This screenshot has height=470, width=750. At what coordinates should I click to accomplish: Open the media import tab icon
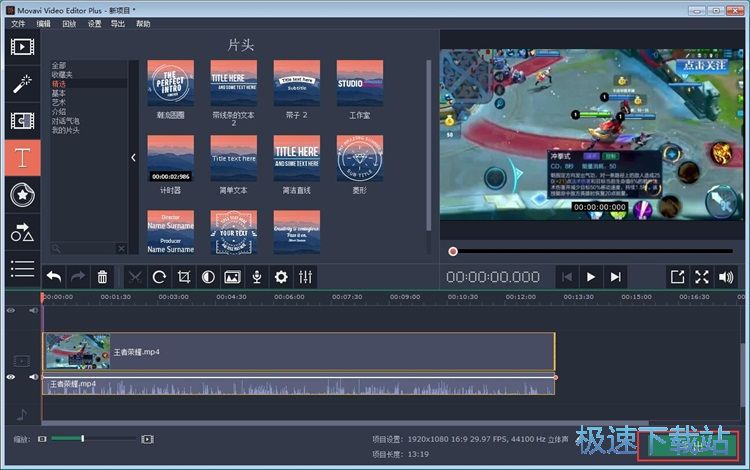[22, 47]
